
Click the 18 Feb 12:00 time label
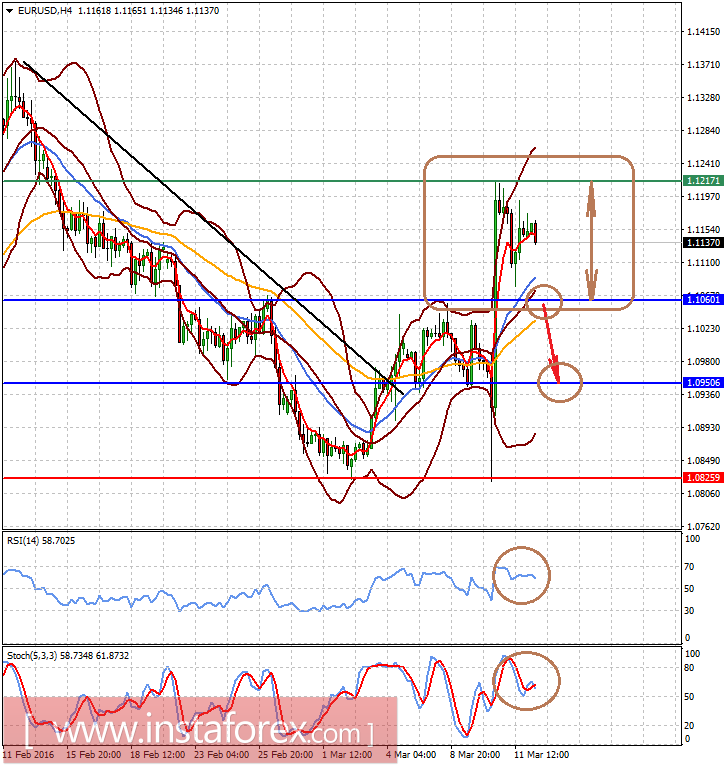pos(157,755)
